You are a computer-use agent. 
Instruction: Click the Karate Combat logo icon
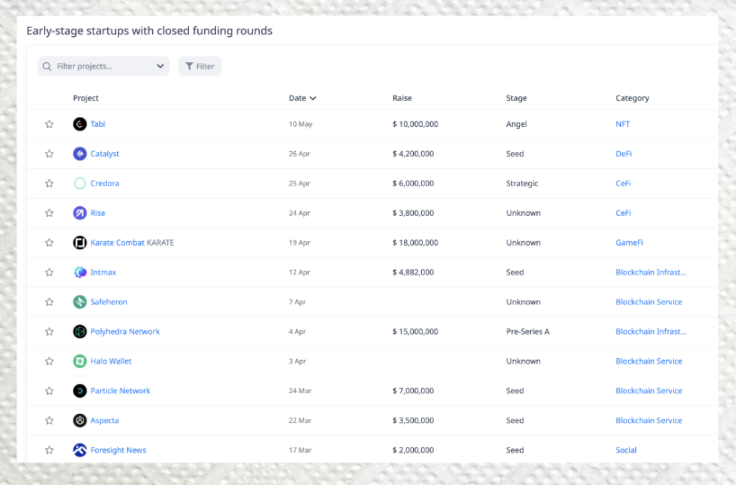(x=80, y=243)
